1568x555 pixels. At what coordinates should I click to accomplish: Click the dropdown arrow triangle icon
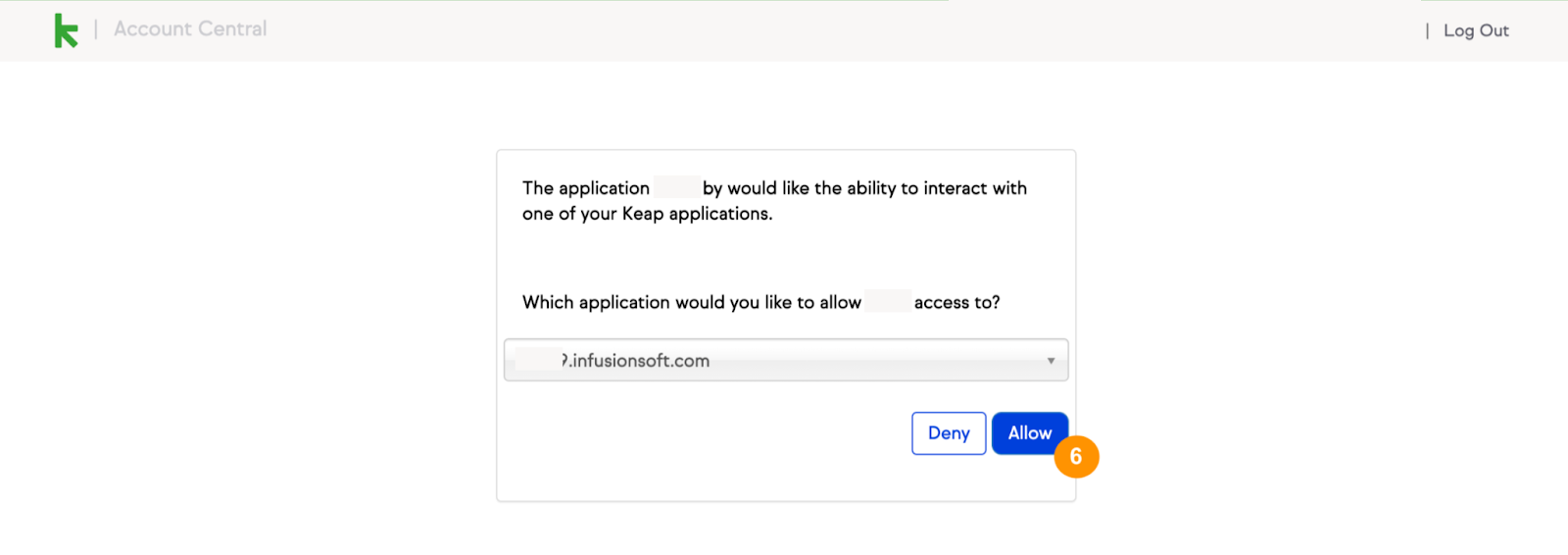point(1051,361)
